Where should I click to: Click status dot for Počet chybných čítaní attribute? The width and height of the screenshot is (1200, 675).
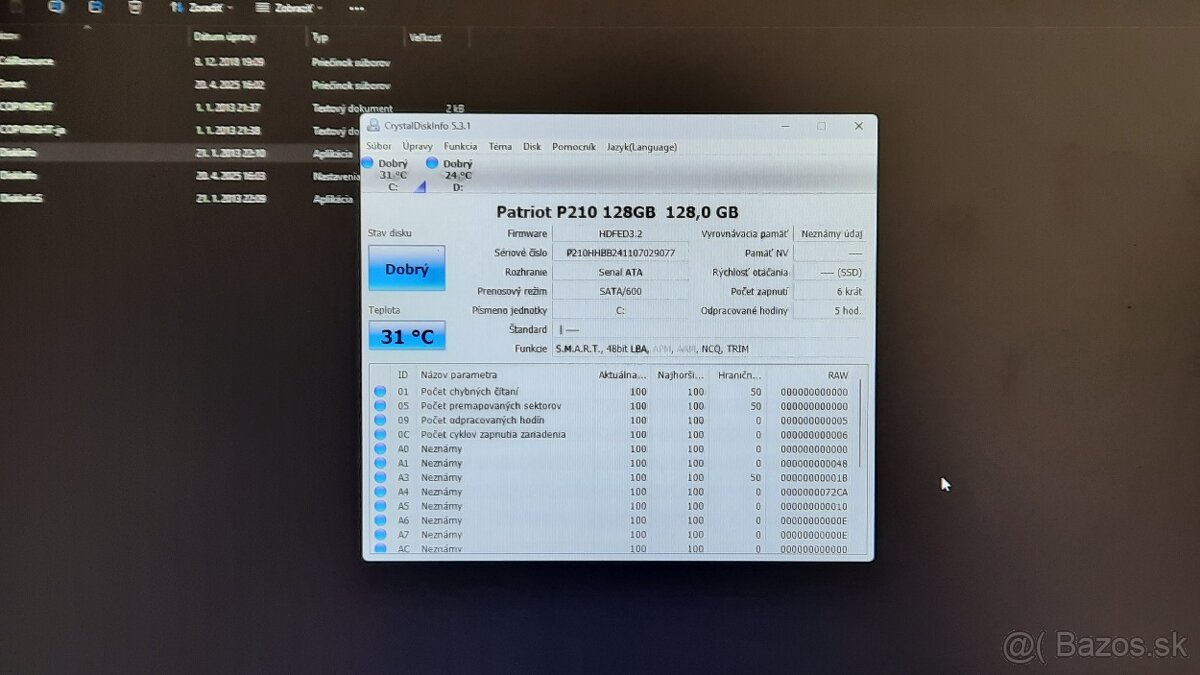(382, 391)
